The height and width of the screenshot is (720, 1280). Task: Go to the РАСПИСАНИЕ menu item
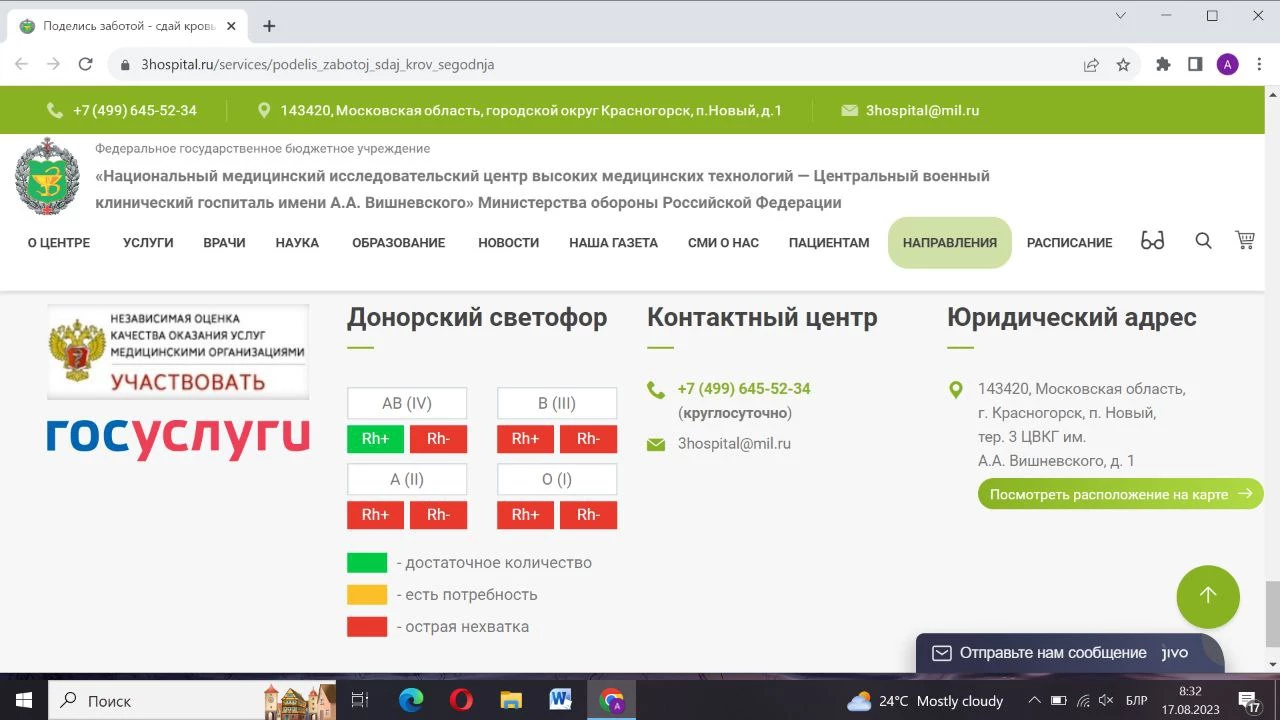coord(1069,243)
